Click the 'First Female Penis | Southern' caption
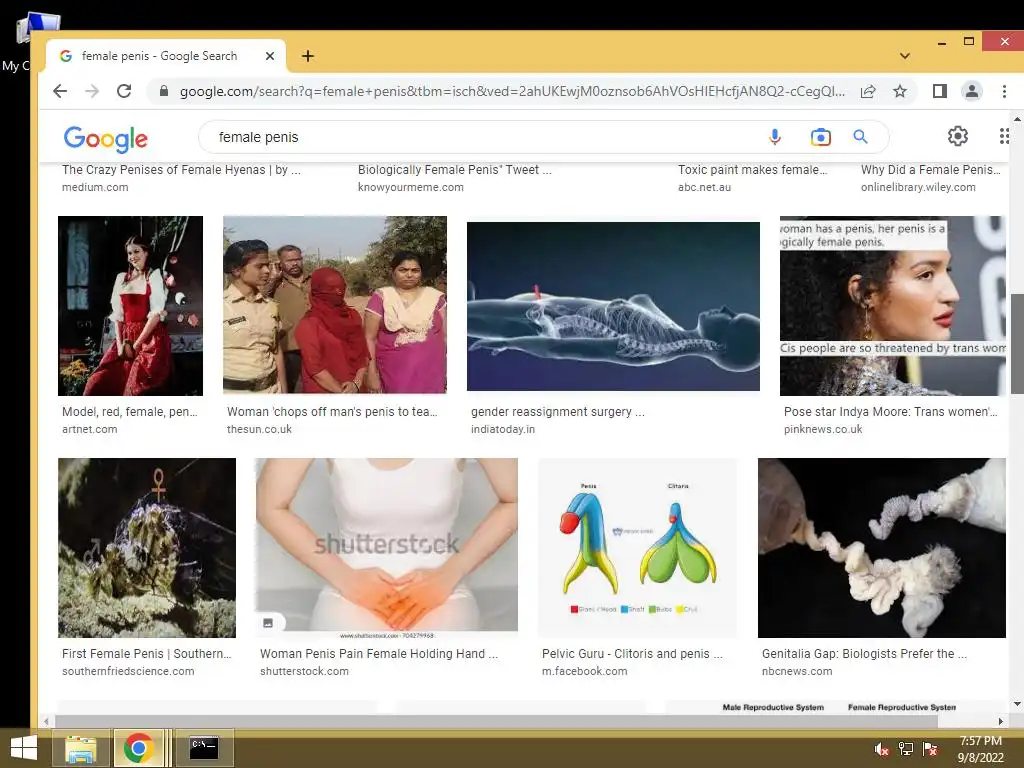Viewport: 1024px width, 768px height. click(x=146, y=654)
